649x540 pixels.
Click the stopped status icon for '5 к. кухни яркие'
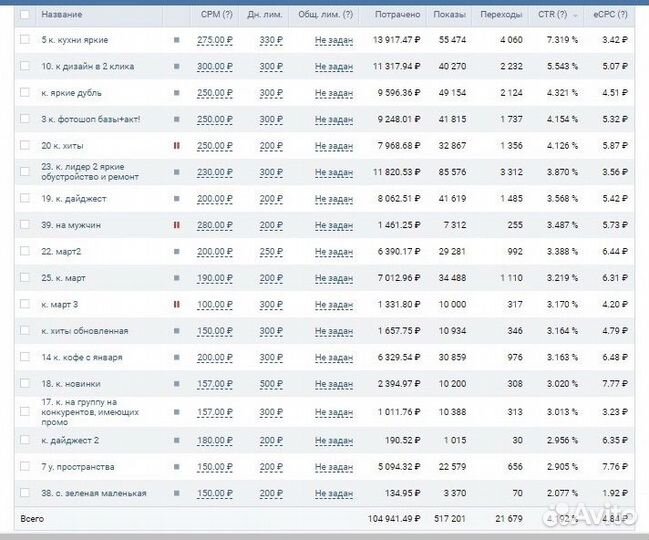coord(177,40)
